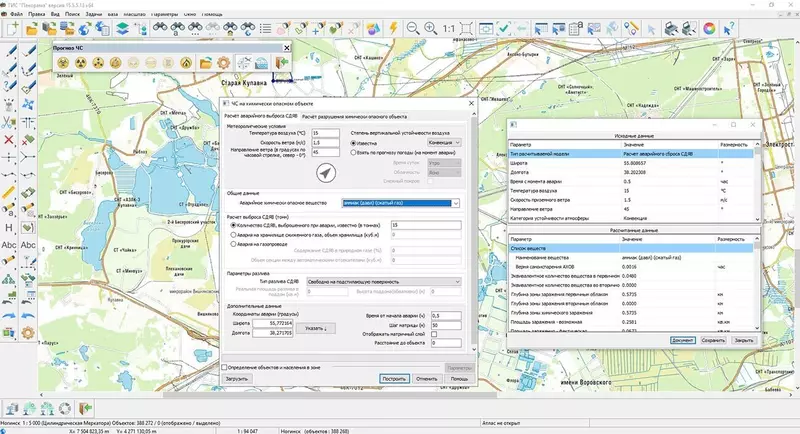Select the first Abc text tool in sidebar
800x434 pixels.
pos(9,245)
